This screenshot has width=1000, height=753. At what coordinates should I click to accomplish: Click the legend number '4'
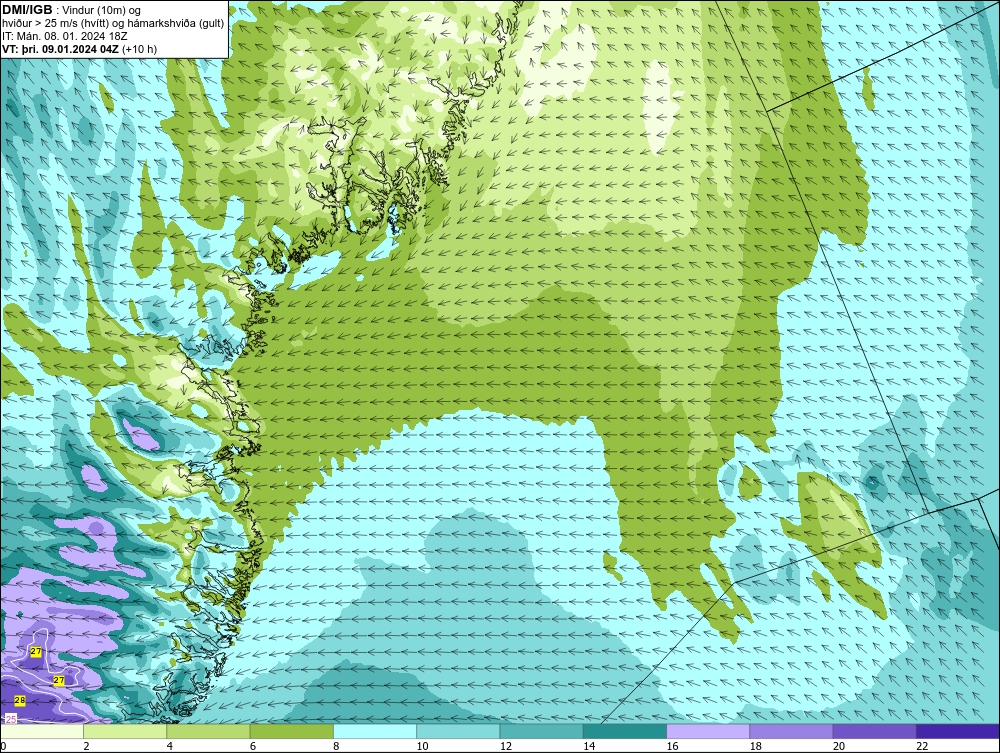coord(170,746)
